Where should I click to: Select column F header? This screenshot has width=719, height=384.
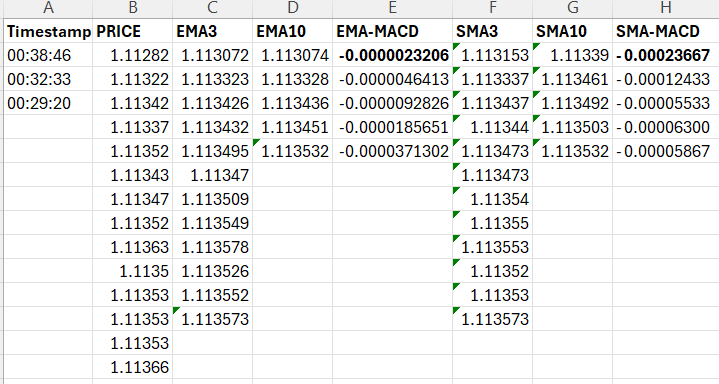[492, 8]
